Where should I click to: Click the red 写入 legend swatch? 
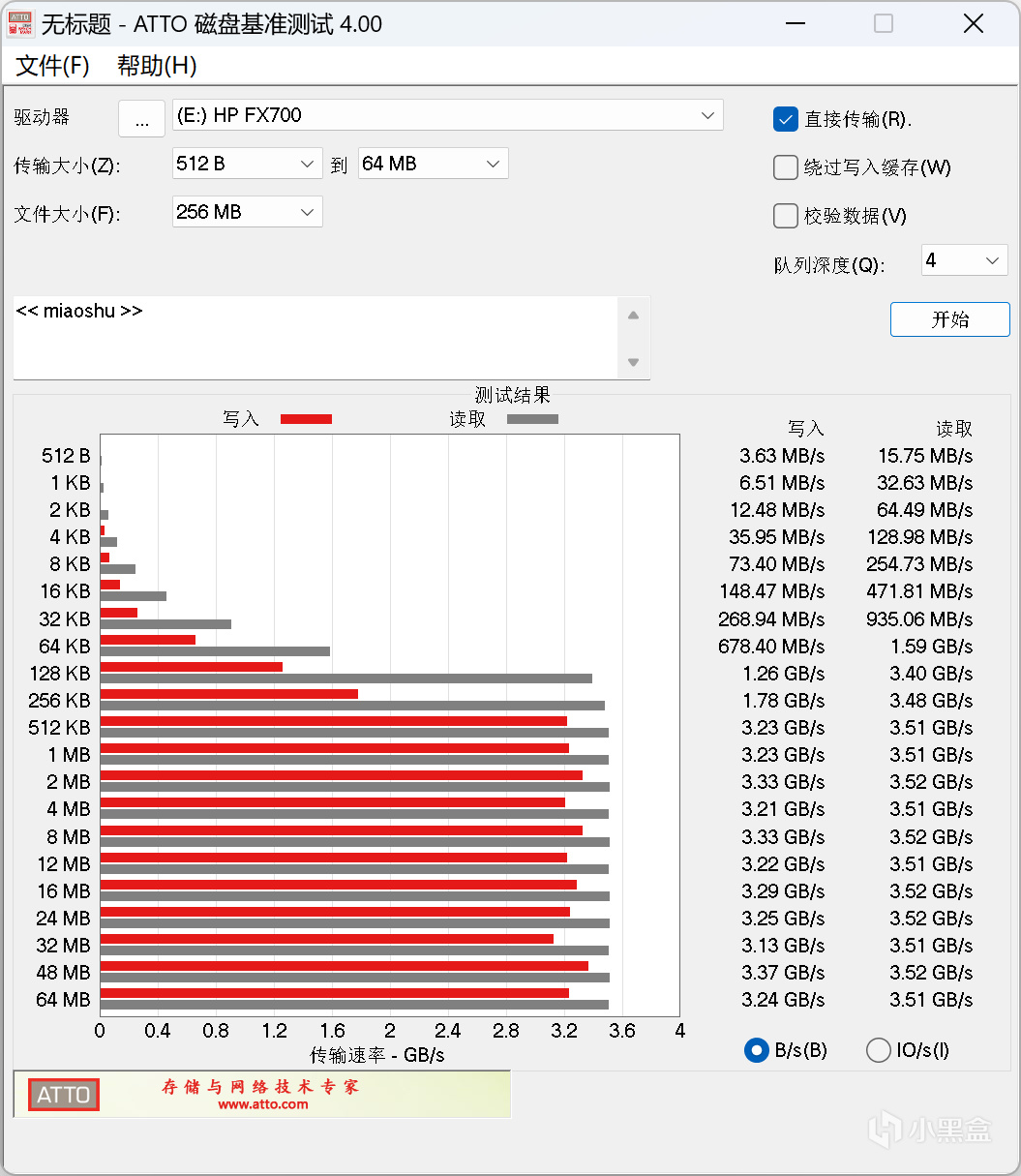(306, 419)
